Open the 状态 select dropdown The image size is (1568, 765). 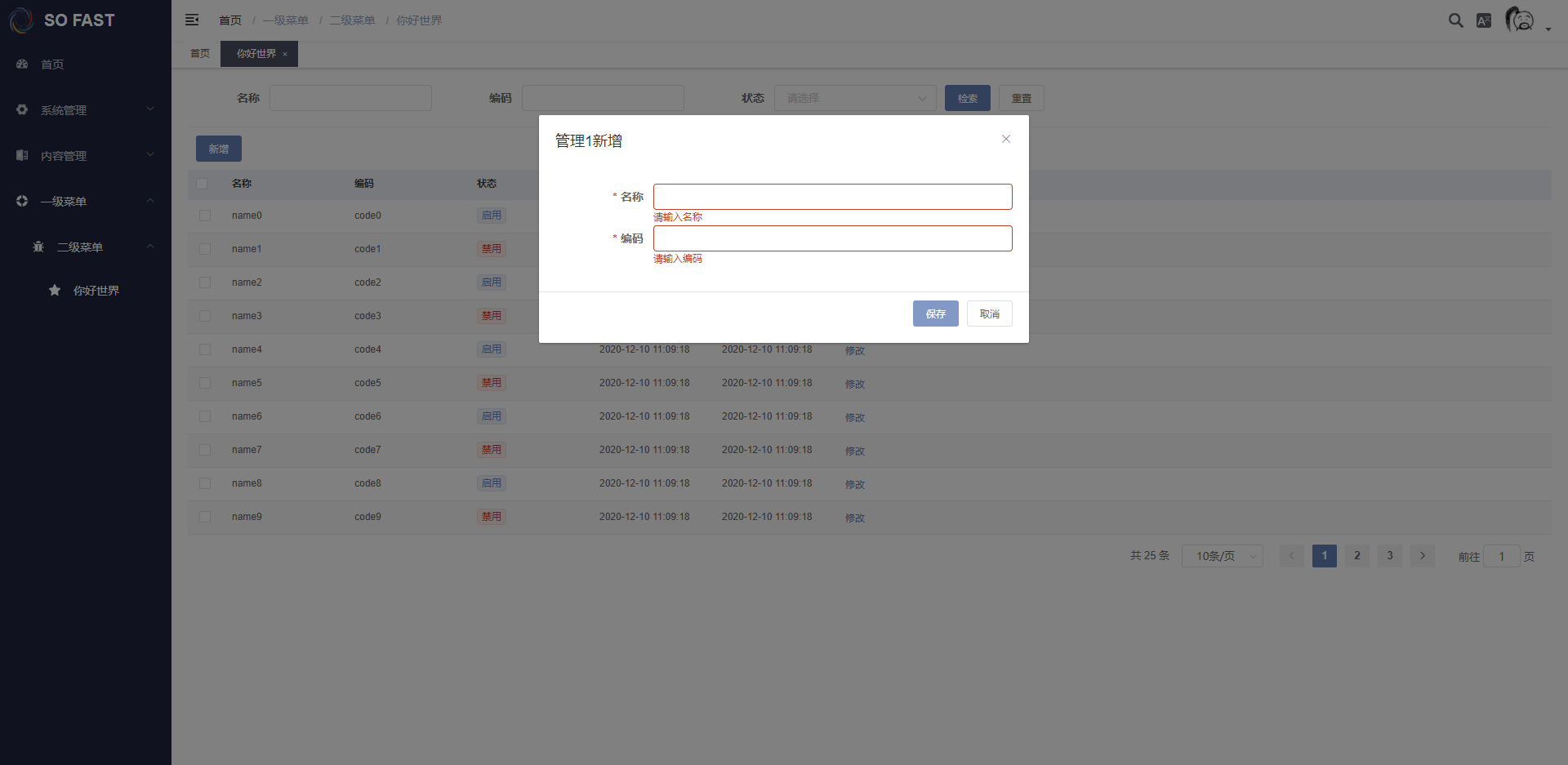pyautogui.click(x=854, y=98)
